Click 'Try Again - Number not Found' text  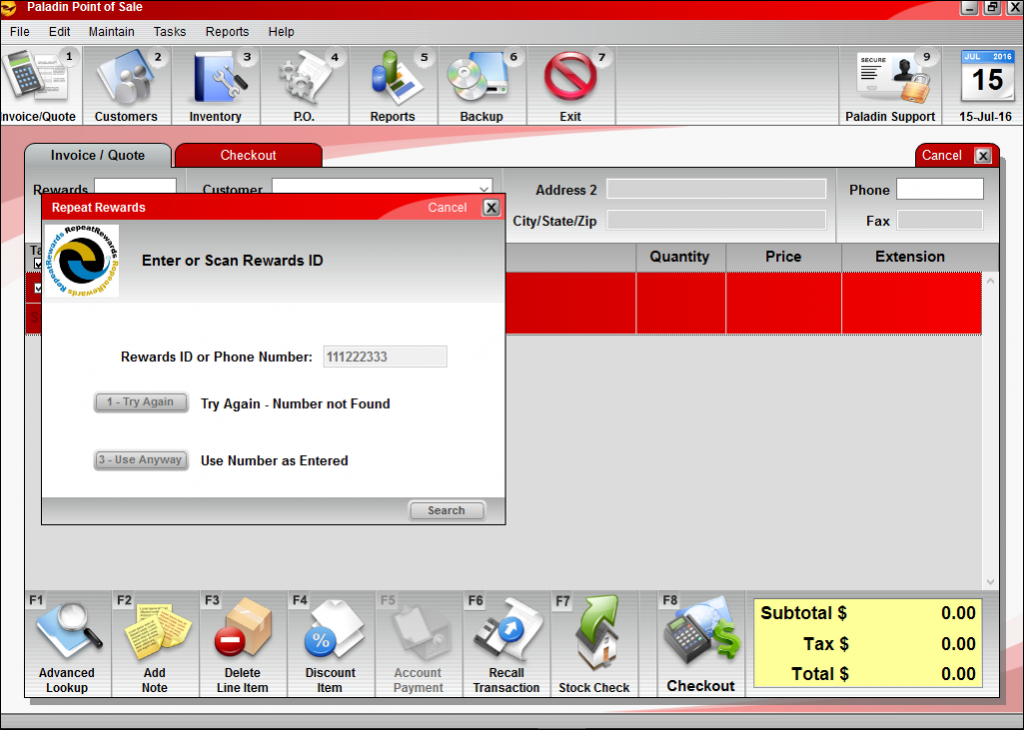coord(295,404)
